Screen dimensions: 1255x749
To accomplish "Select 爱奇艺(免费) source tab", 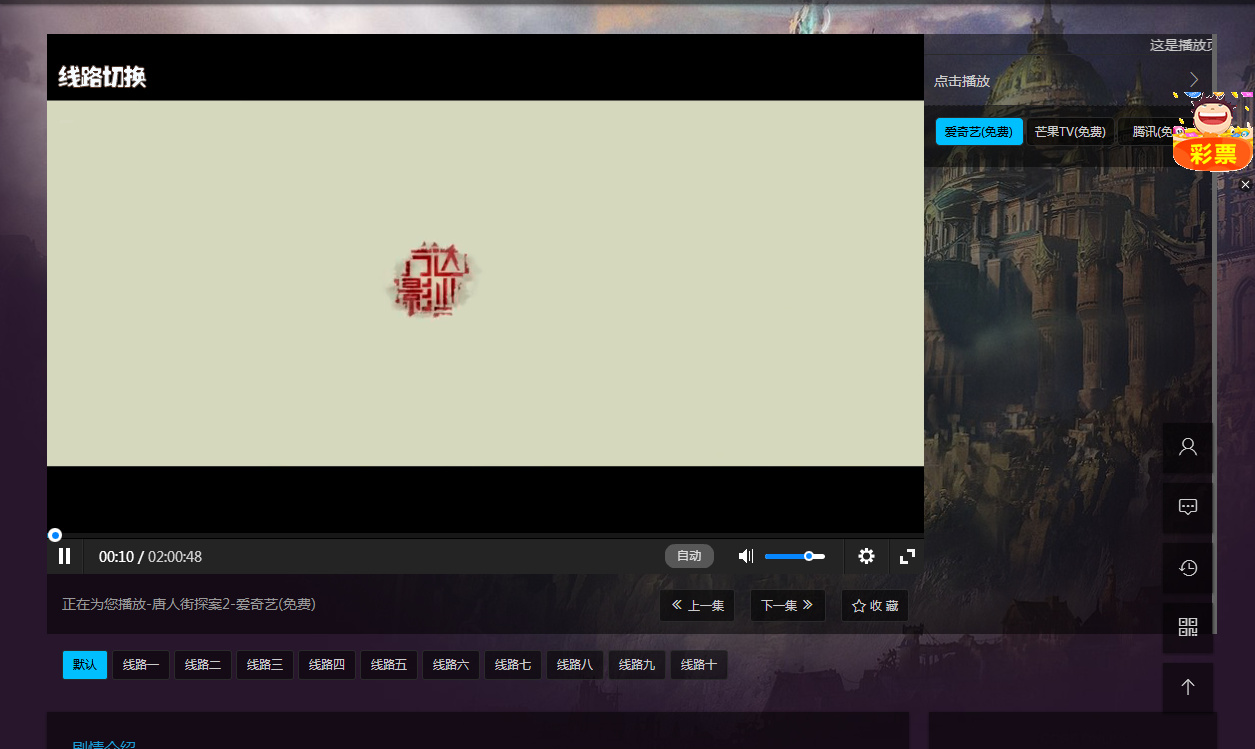I will point(979,132).
